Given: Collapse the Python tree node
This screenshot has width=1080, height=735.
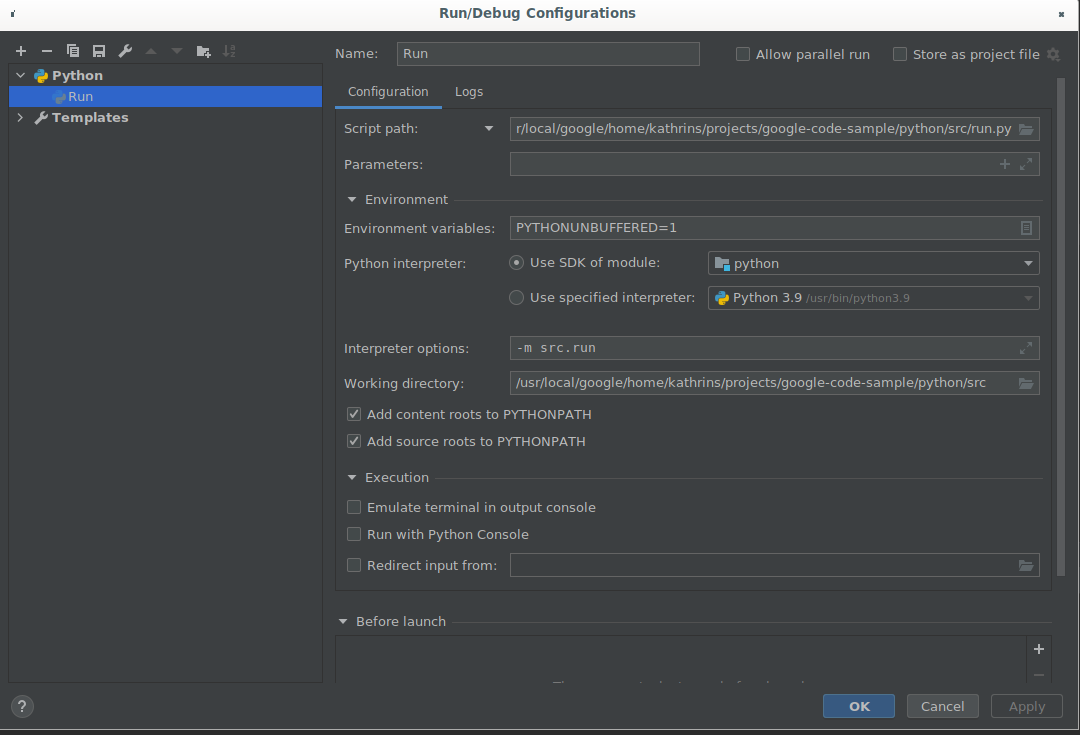Looking at the screenshot, I should (x=21, y=75).
